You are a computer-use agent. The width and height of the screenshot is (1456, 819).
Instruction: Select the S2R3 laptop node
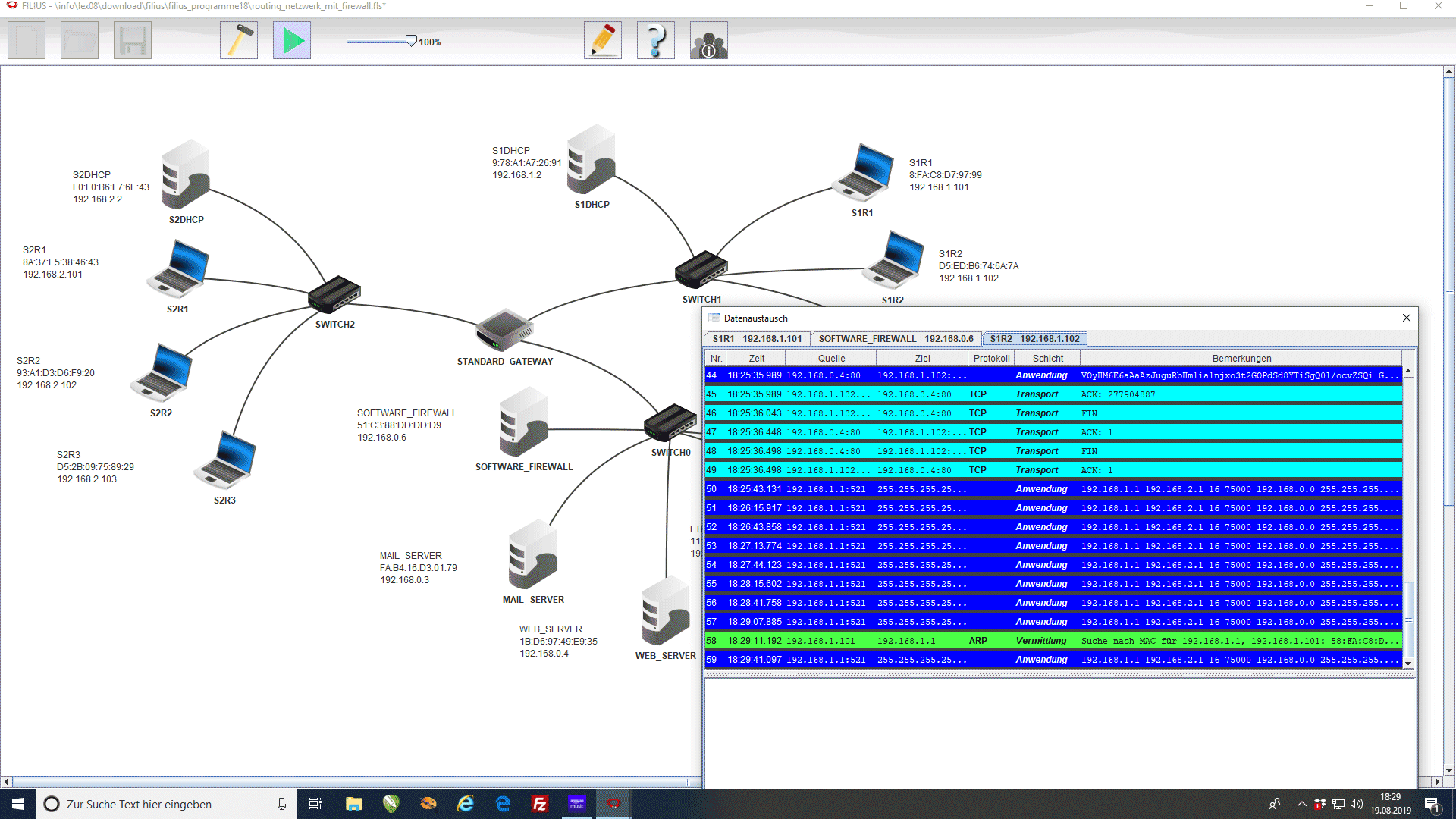[225, 460]
